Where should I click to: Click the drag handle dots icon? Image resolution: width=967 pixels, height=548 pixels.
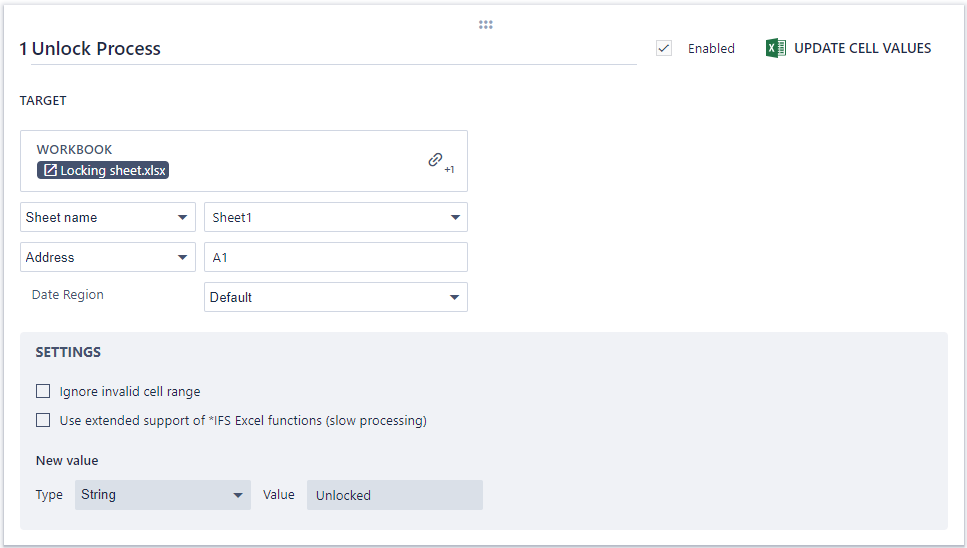coord(485,25)
